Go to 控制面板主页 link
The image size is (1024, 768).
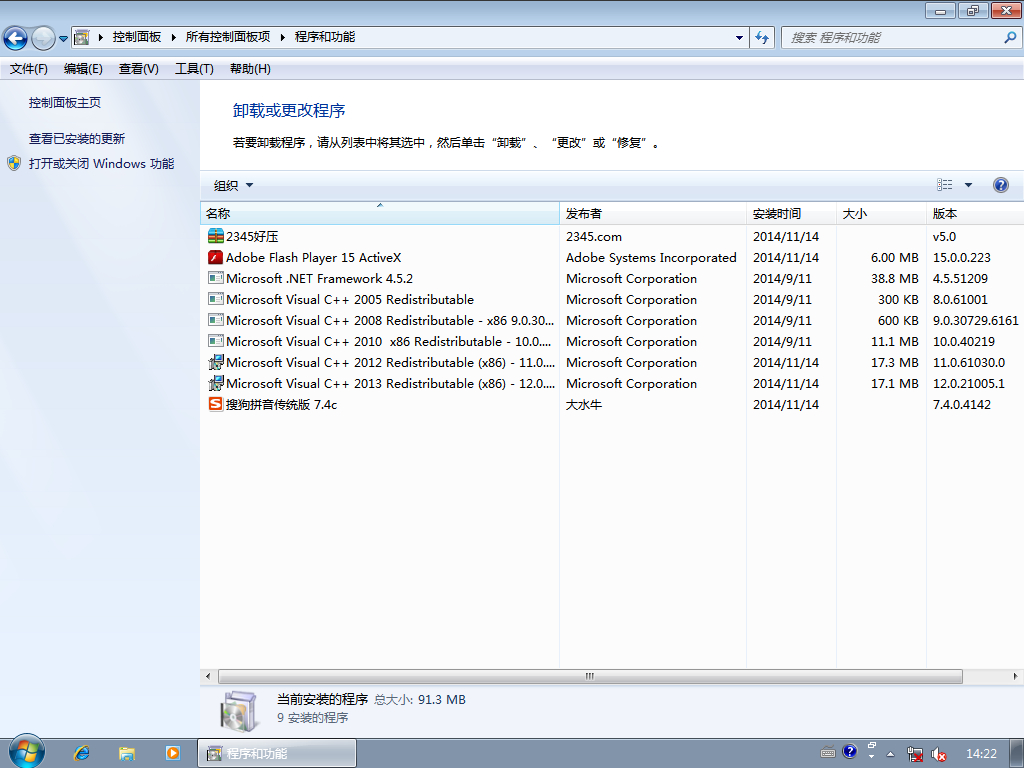[x=65, y=103]
